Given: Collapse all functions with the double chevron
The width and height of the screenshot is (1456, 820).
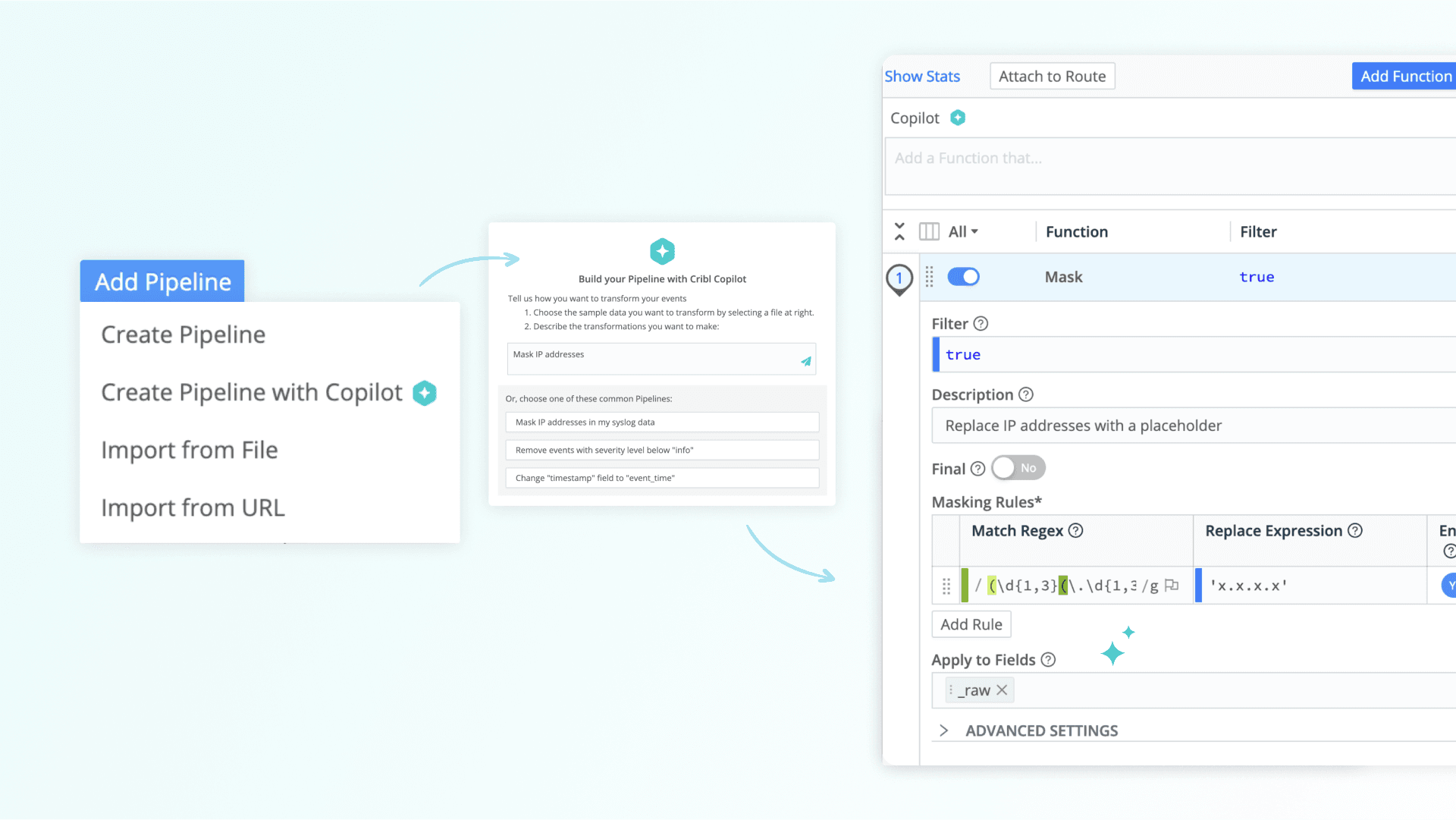Looking at the screenshot, I should point(899,231).
